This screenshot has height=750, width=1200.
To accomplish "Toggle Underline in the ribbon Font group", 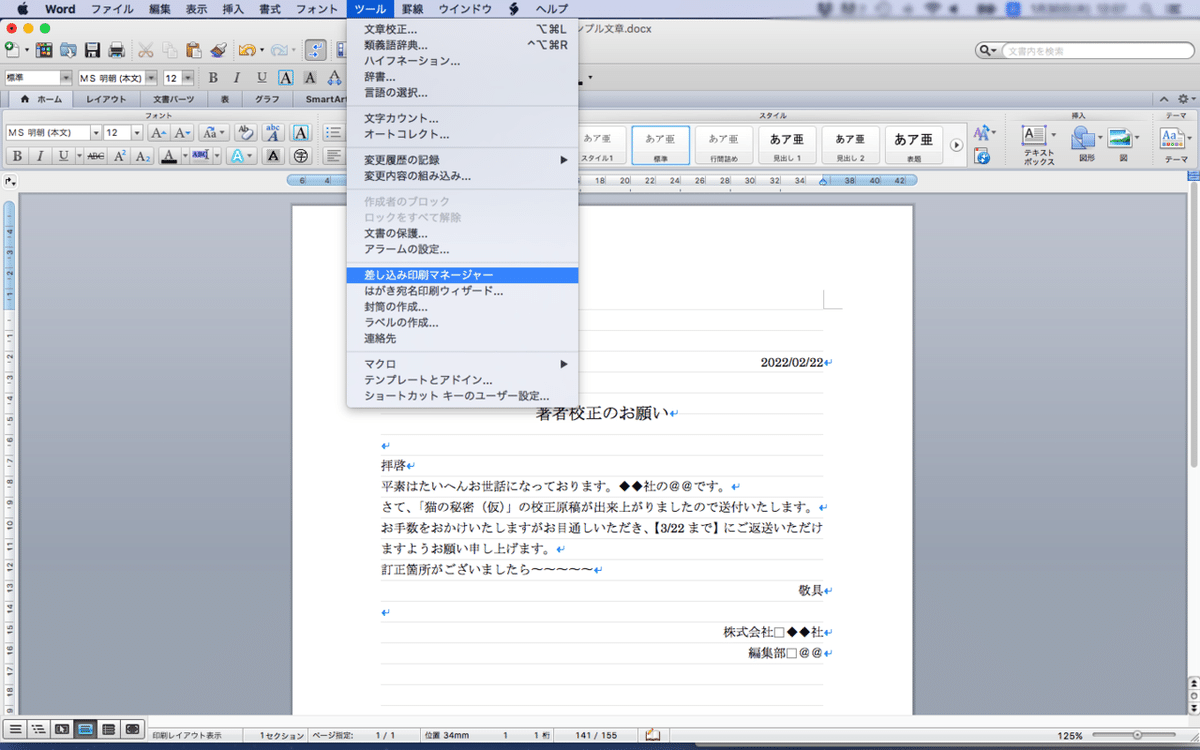I will 63,156.
